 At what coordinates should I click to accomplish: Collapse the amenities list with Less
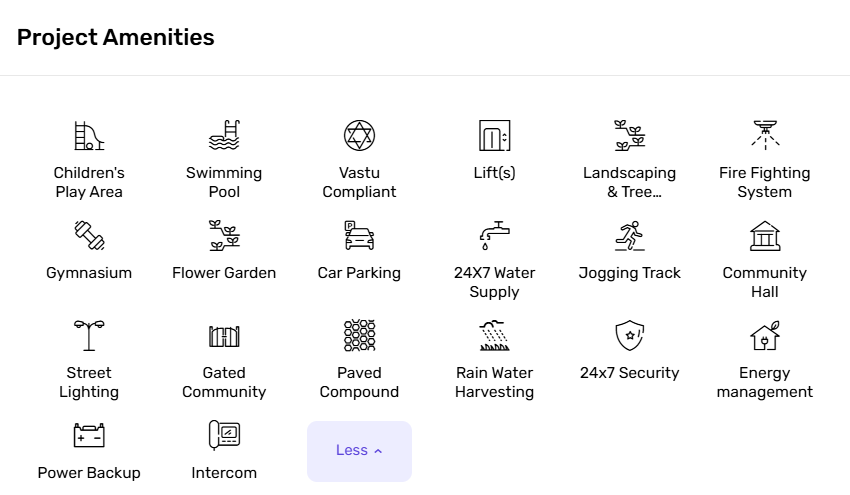(x=359, y=451)
